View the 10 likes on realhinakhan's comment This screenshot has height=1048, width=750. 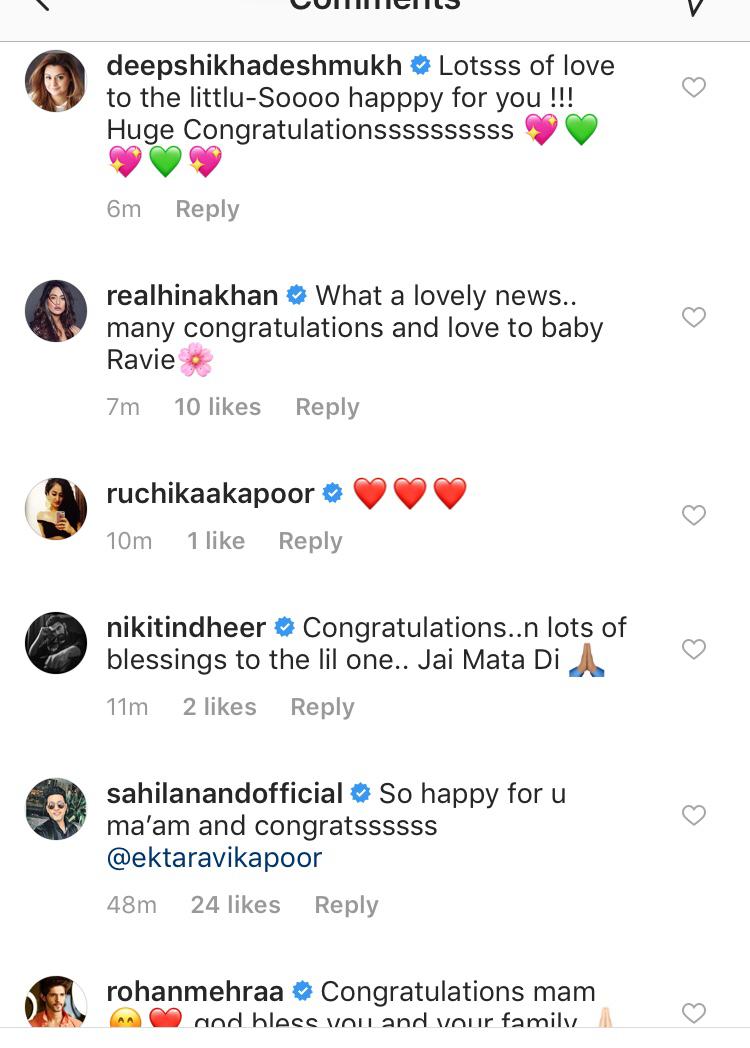pos(217,407)
